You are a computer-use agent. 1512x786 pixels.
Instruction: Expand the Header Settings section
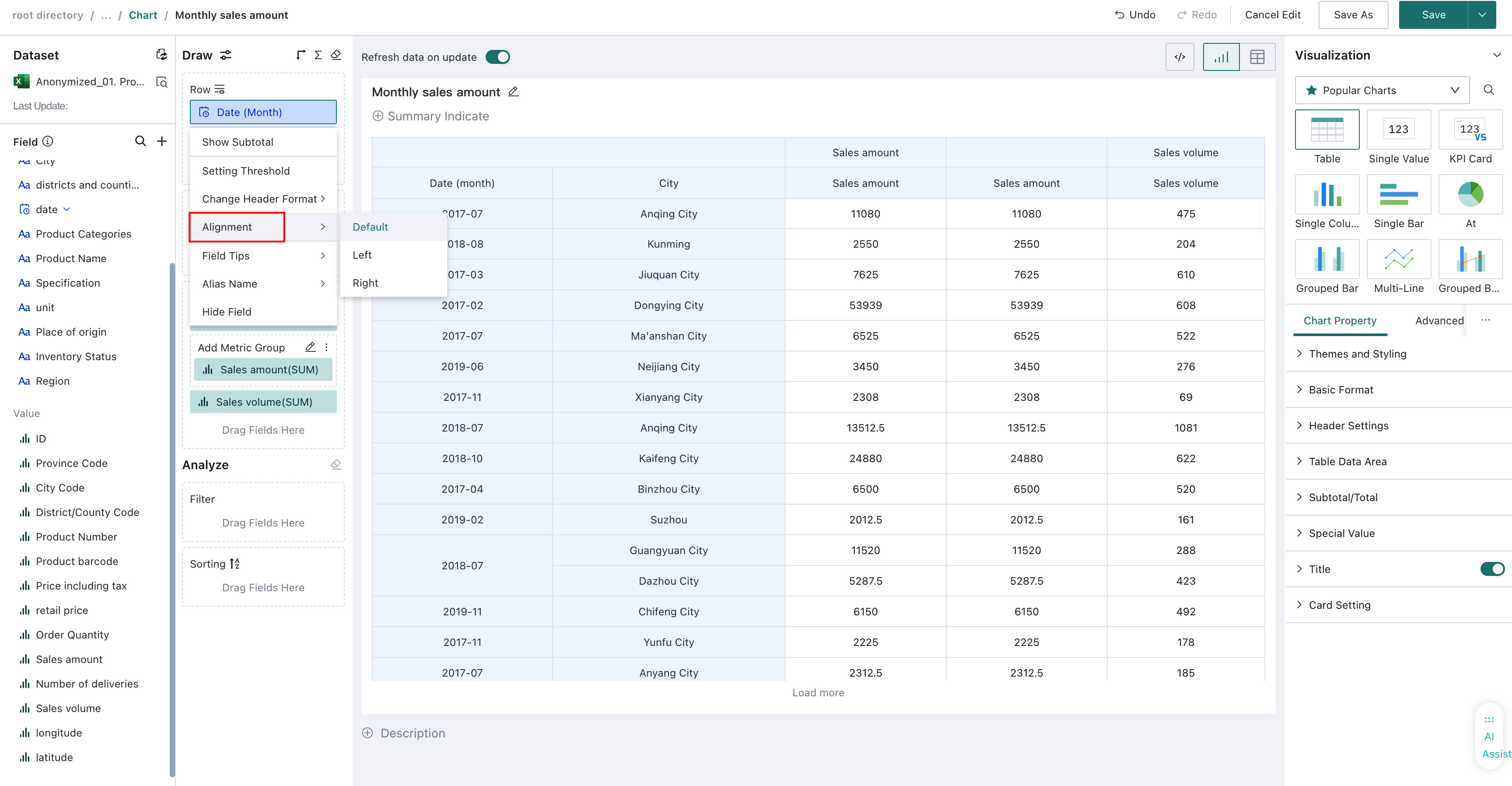coord(1348,425)
